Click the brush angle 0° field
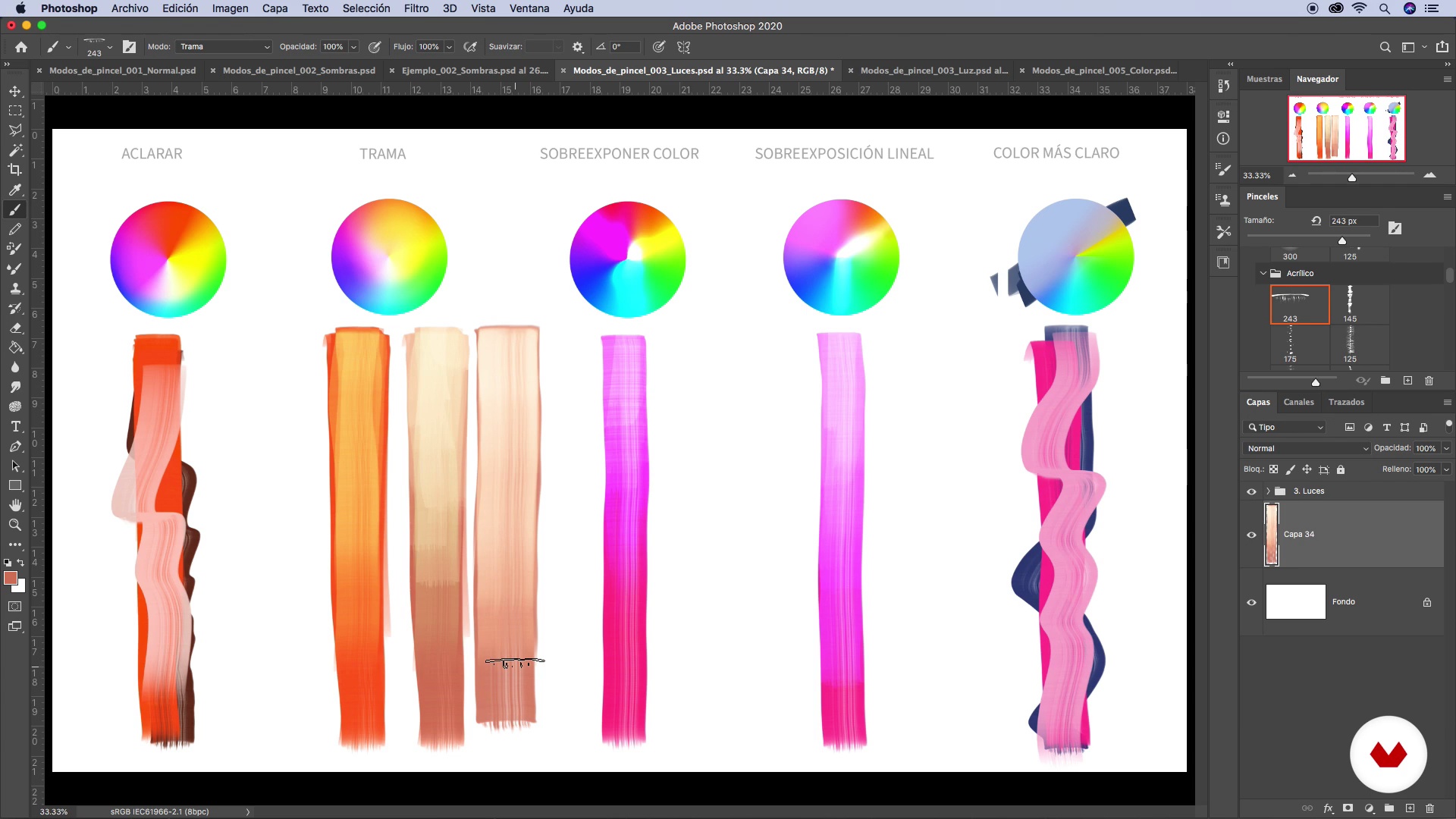This screenshot has width=1456, height=819. point(625,47)
